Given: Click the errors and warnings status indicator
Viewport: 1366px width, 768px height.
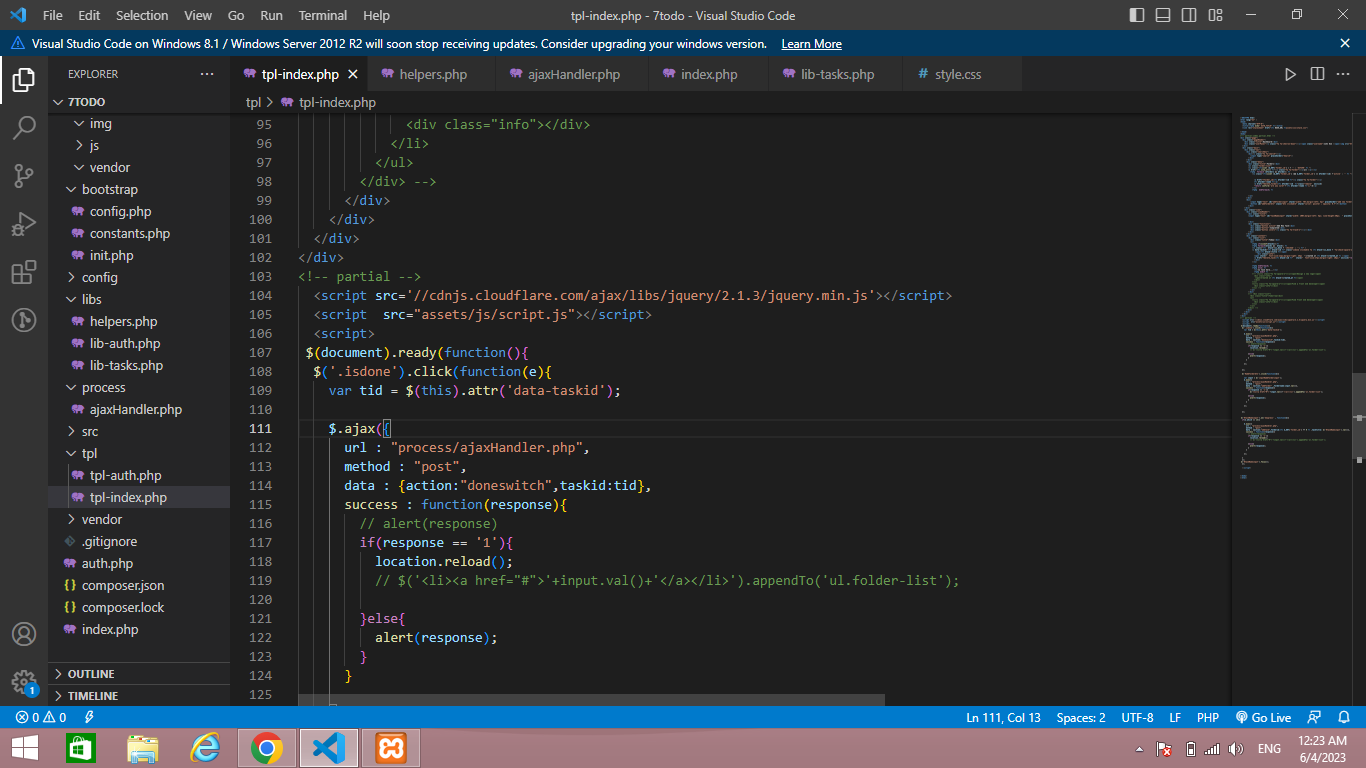Looking at the screenshot, I should click(41, 718).
